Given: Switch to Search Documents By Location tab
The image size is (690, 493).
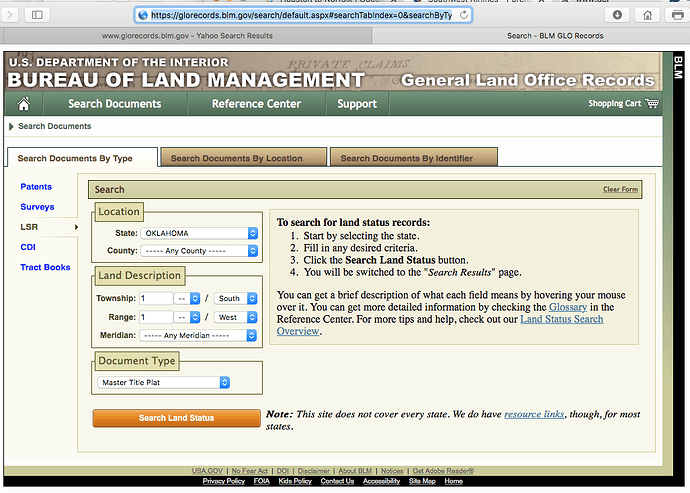Looking at the screenshot, I should [244, 158].
